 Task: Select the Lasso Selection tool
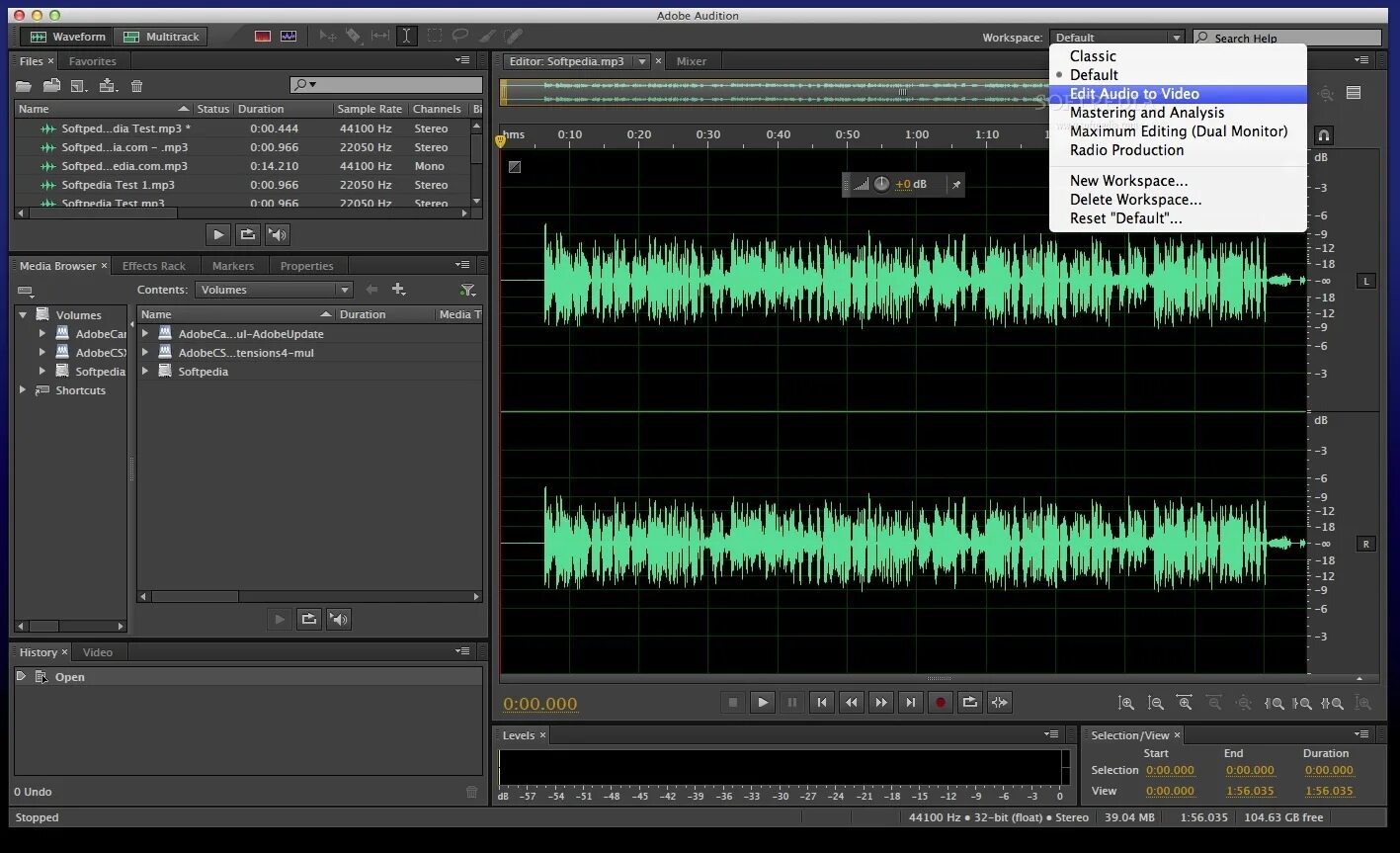(x=460, y=37)
